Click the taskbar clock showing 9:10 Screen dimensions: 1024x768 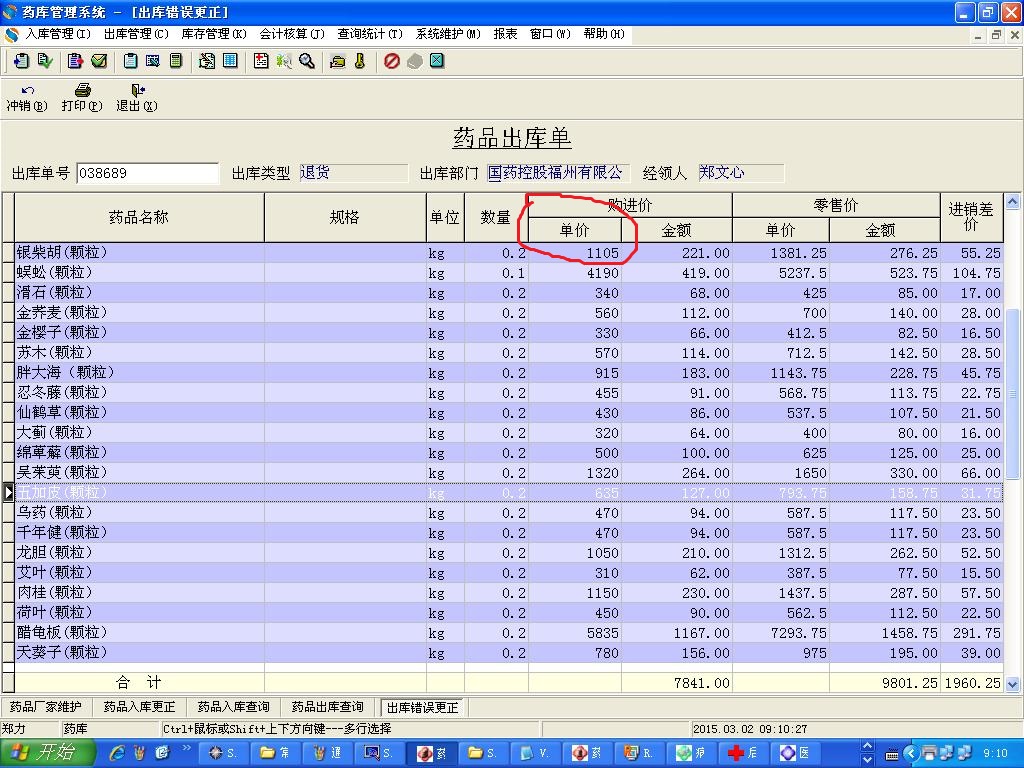[x=995, y=754]
